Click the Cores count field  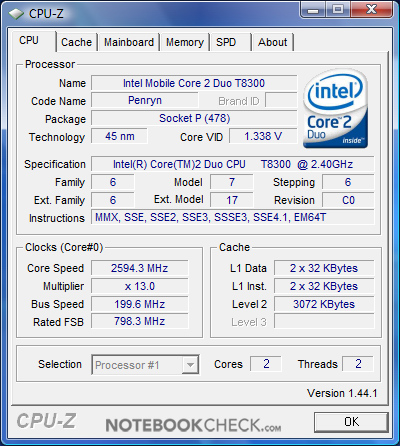(266, 364)
